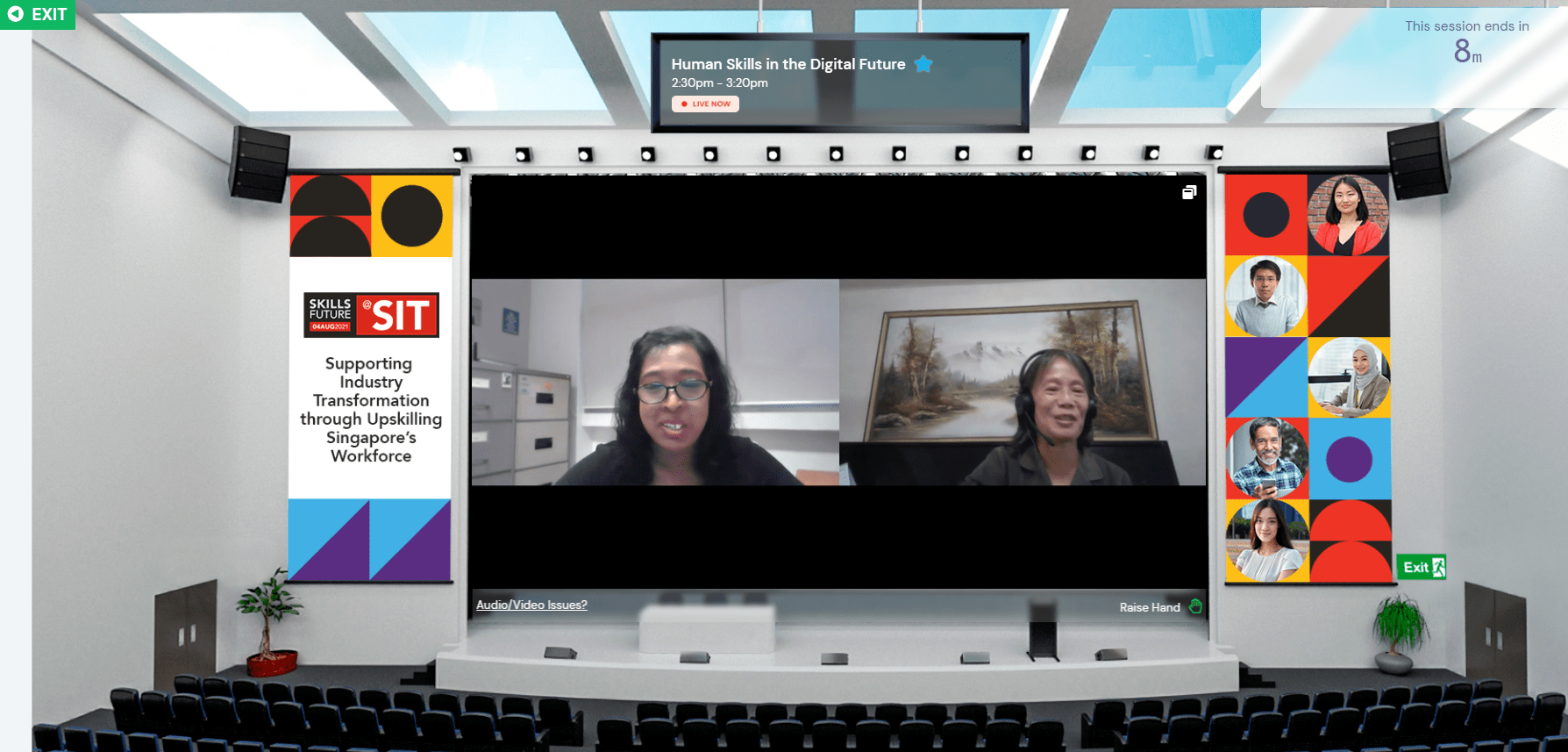The height and width of the screenshot is (752, 1568).
Task: Pop out the video with the overlay window icon
Action: [x=1188, y=192]
